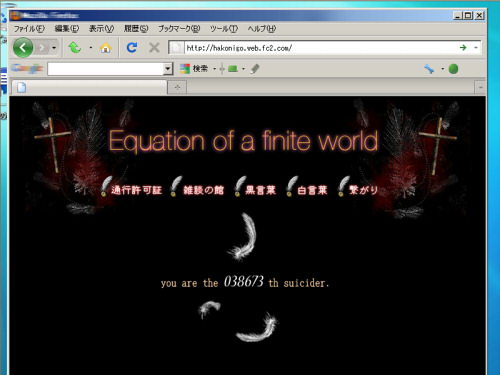This screenshot has width=500, height=375.
Task: Click the Google 検索 search button
Action: point(194,69)
